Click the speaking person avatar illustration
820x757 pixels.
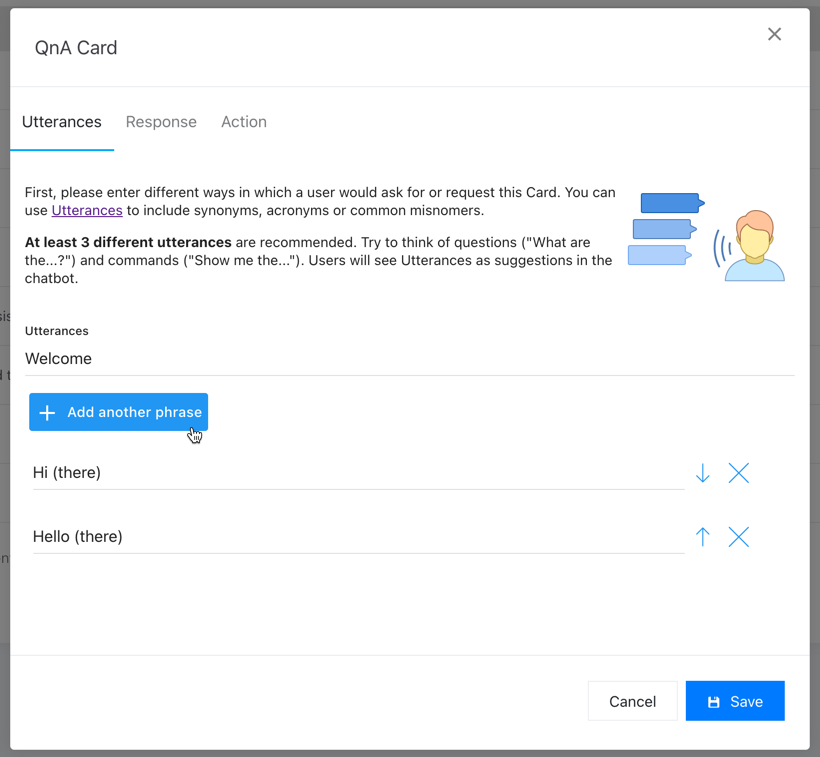pos(754,246)
